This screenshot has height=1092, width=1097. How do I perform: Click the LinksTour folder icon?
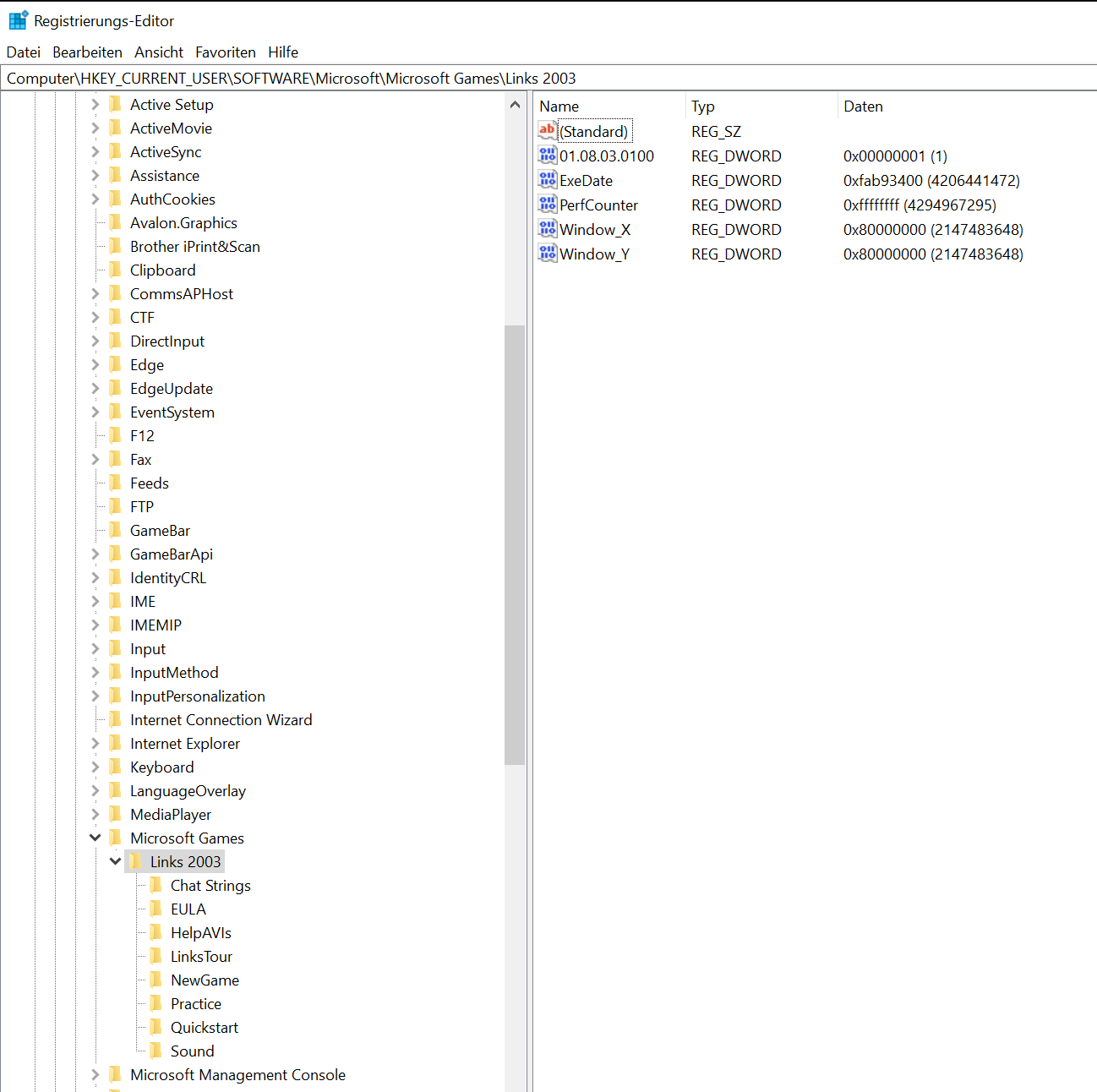pos(156,956)
